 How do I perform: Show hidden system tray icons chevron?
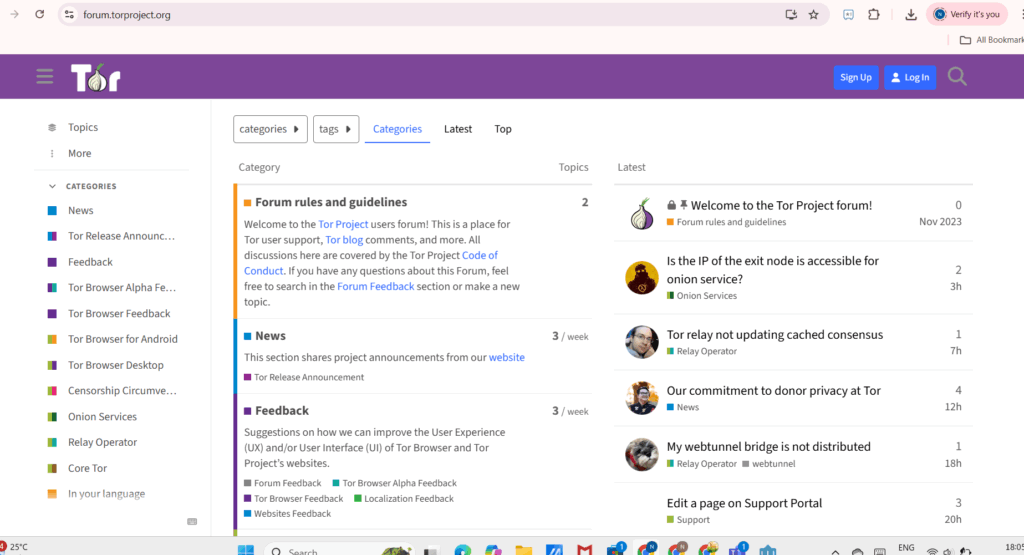(835, 551)
